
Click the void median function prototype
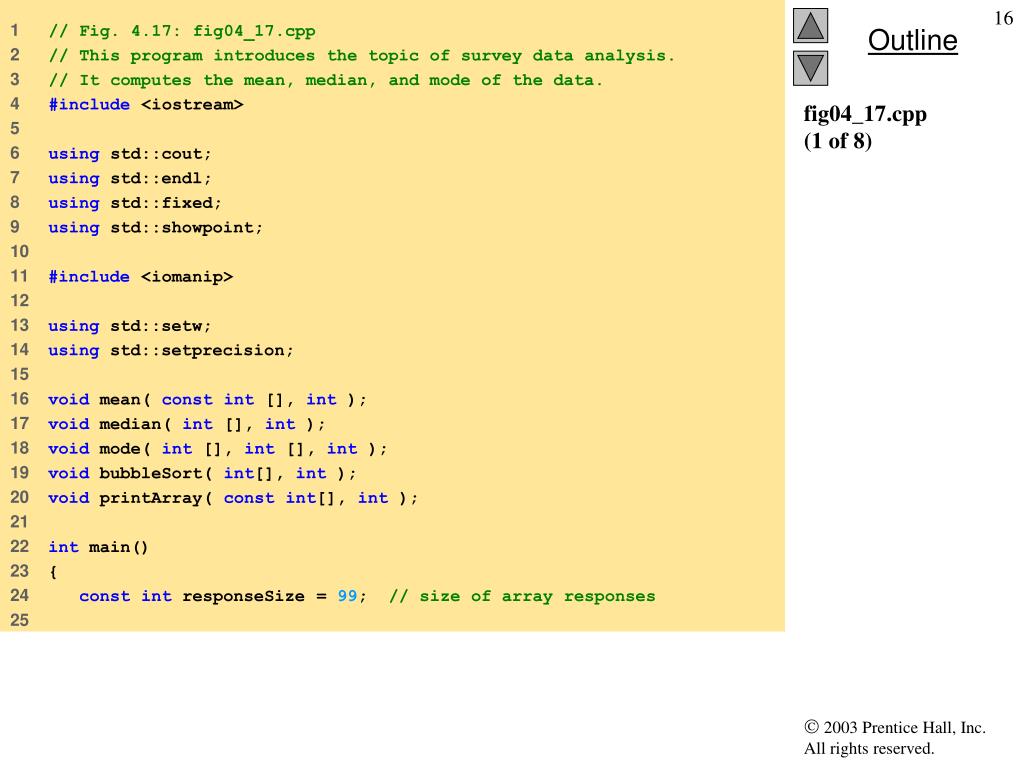coord(186,424)
